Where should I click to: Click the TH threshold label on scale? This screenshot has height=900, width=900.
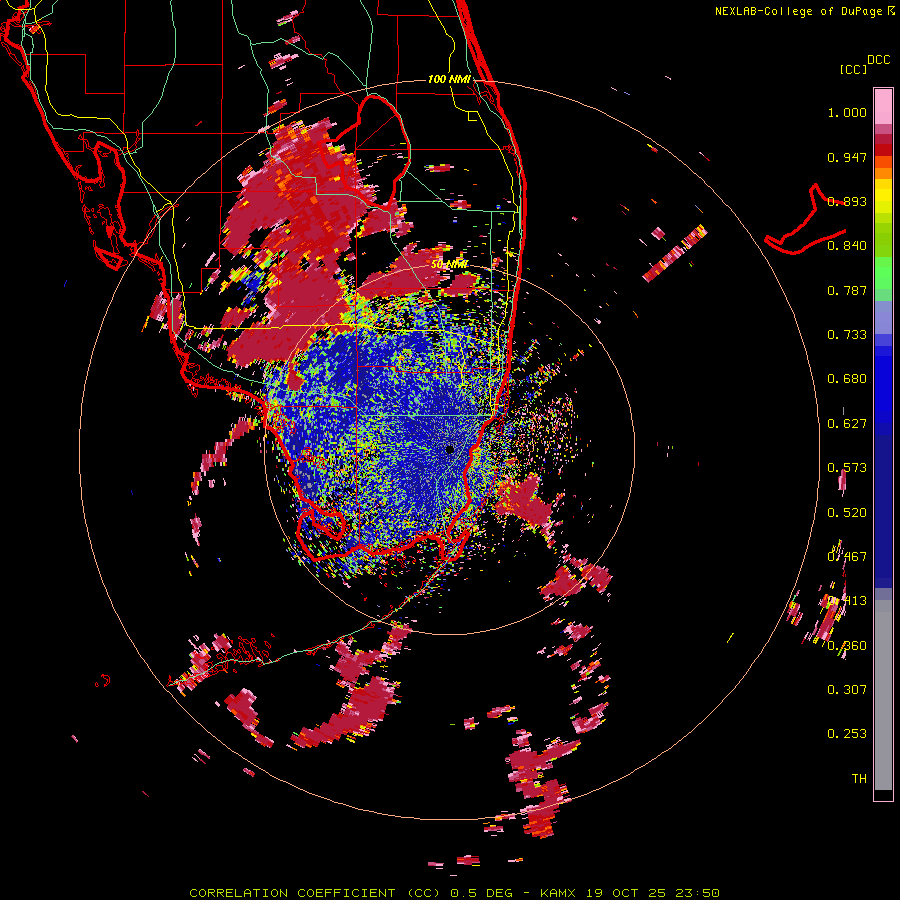859,779
